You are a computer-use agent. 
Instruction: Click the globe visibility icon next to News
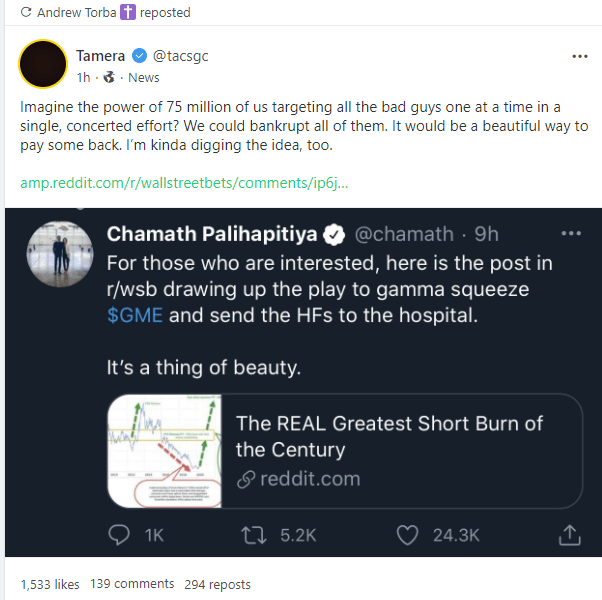pyautogui.click(x=107, y=77)
